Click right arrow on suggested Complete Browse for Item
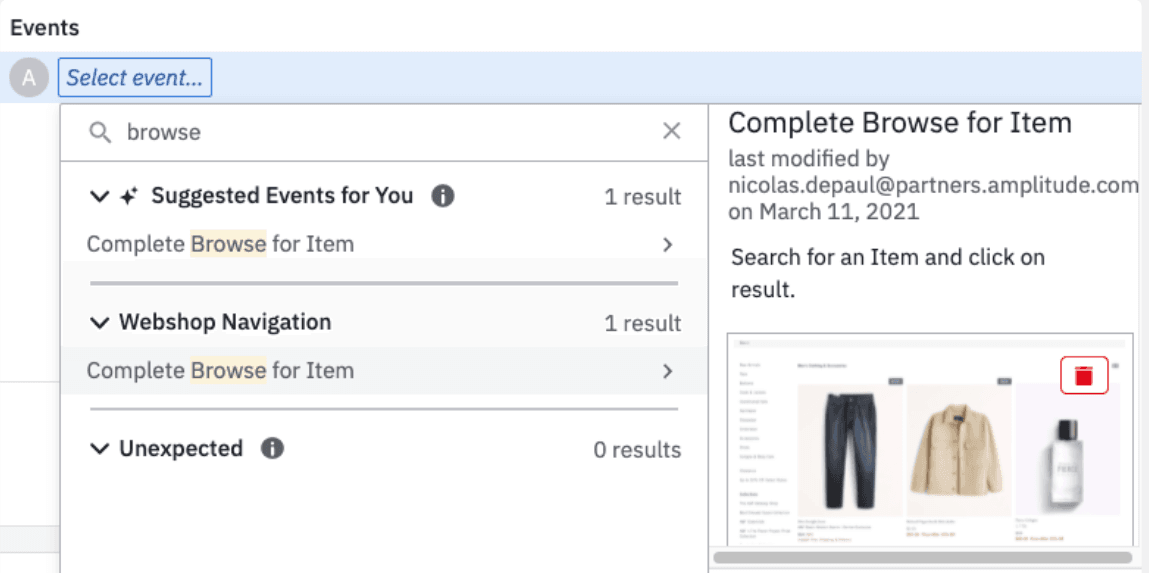The image size is (1149, 573). click(x=667, y=245)
